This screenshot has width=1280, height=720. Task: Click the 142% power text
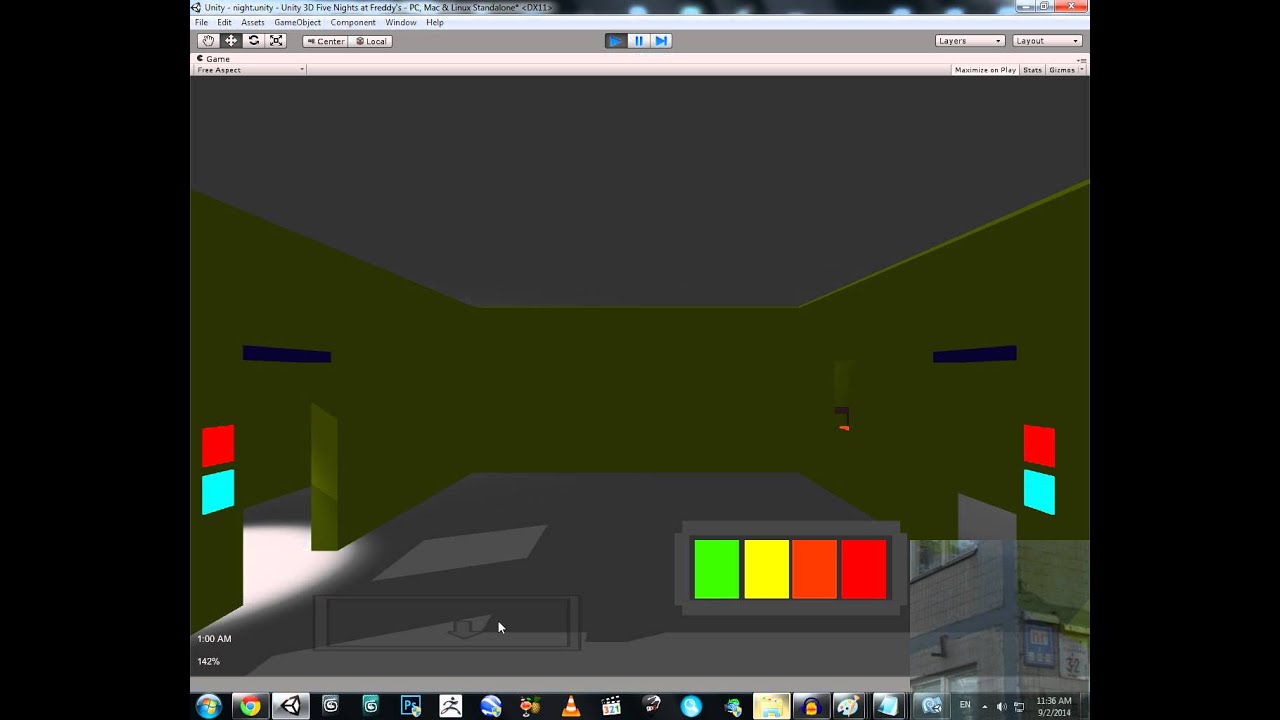click(208, 662)
